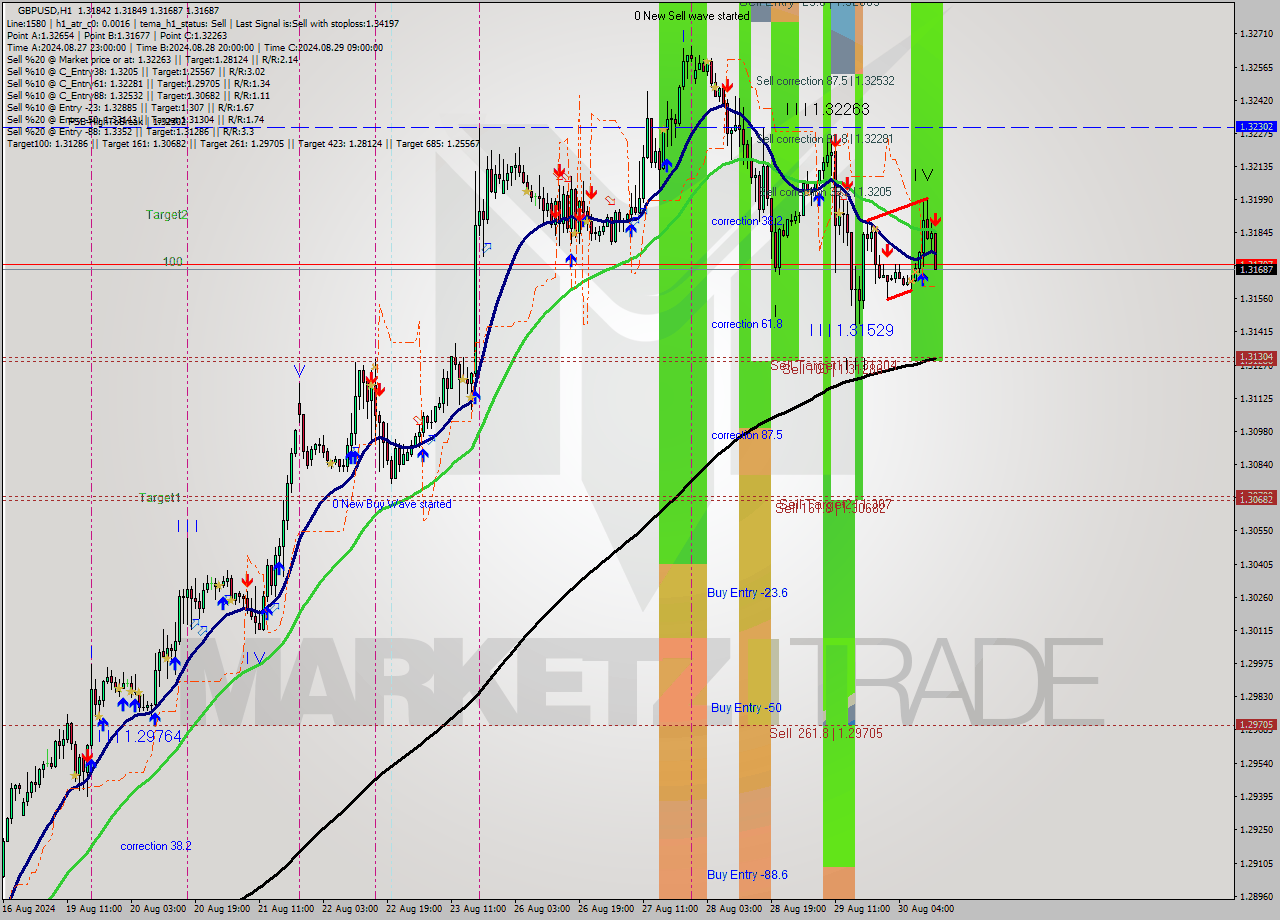Viewport: 1280px width, 920px height.
Task: Click the blue 'correction 87.5' label
Action: coord(747,435)
